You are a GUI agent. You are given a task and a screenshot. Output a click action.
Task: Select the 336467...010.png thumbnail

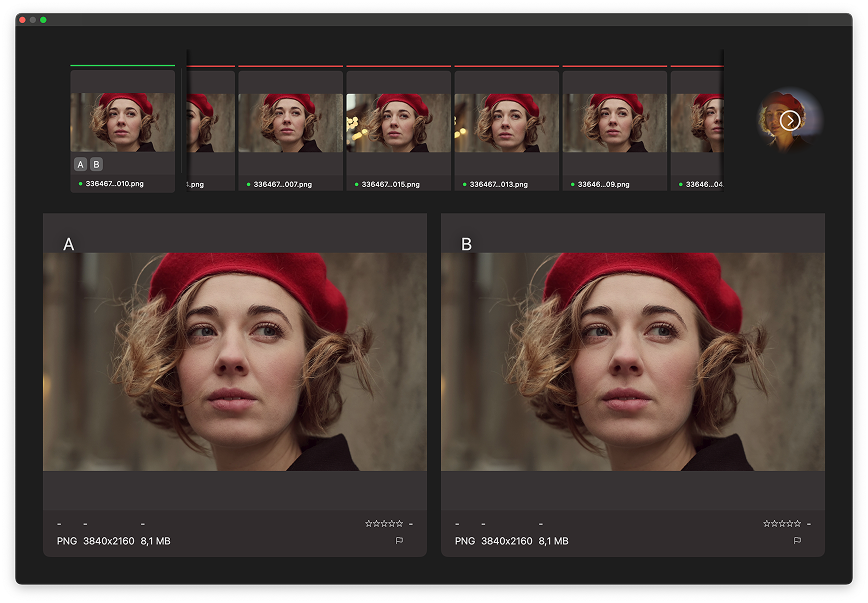point(122,123)
